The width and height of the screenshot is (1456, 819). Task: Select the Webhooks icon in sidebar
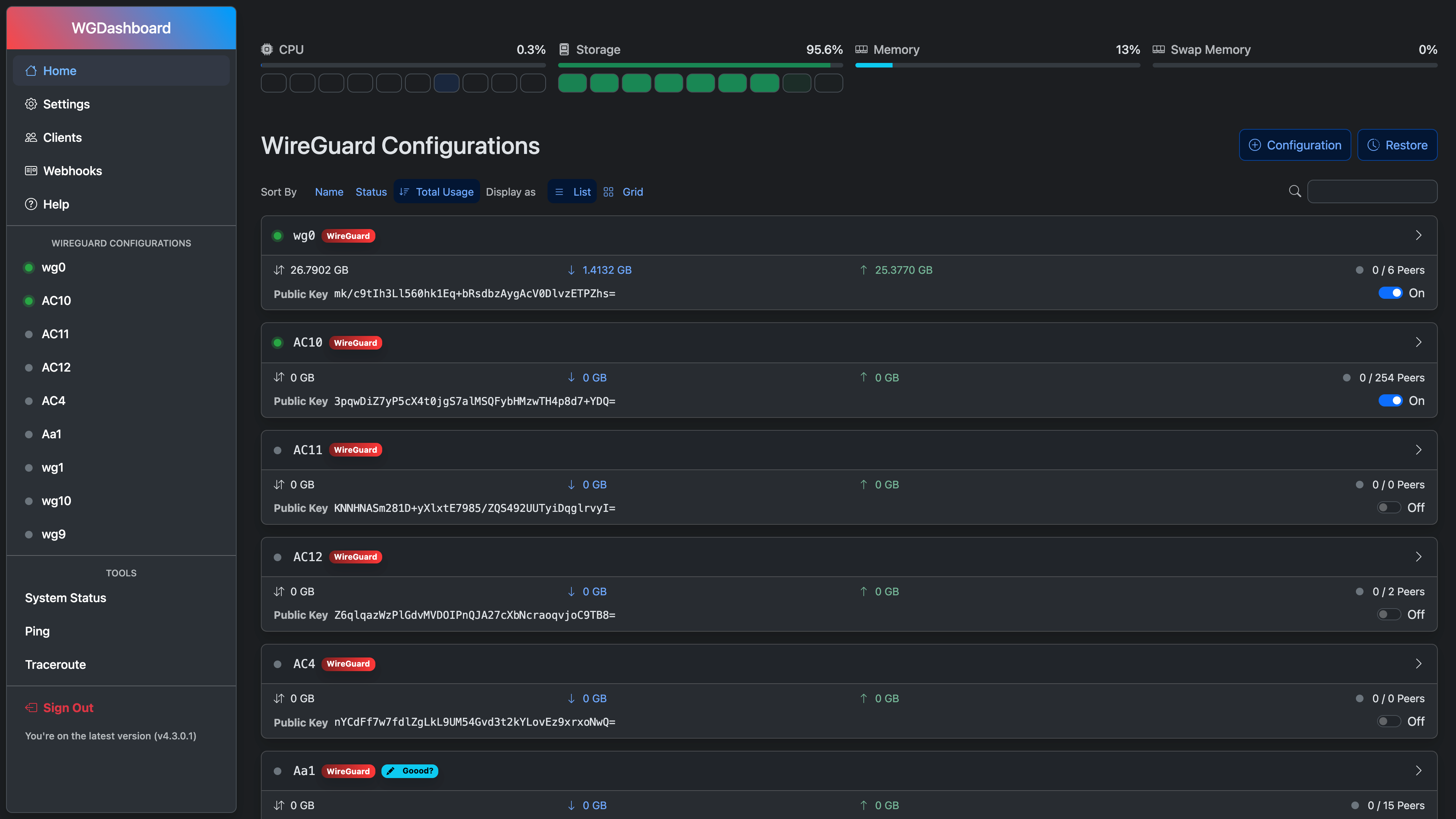31,171
